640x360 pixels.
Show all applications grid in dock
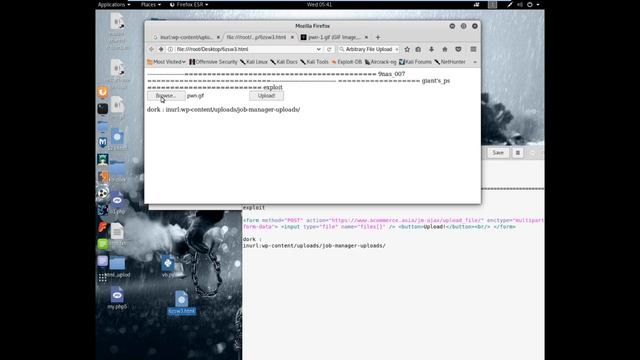click(x=102, y=278)
